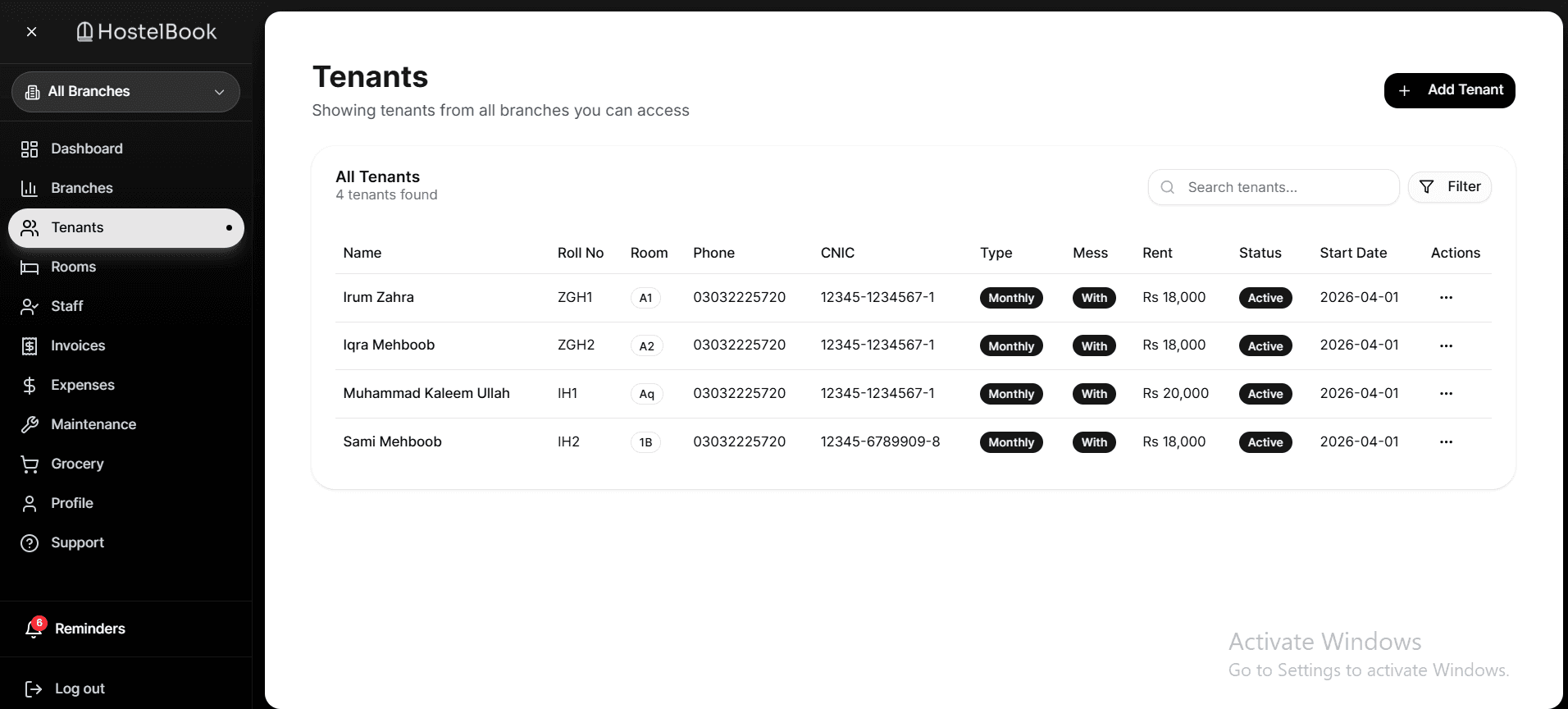Click the Rent column header
The height and width of the screenshot is (709, 1568).
1157,253
